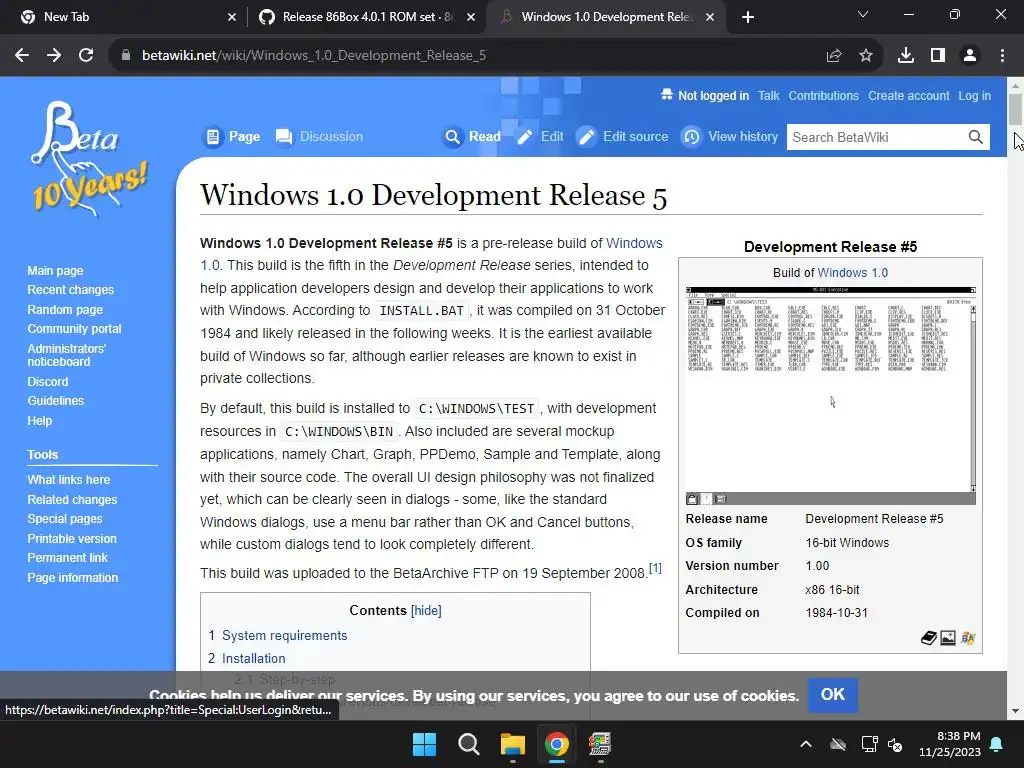The height and width of the screenshot is (768, 1024).
Task: Hide the Contents table
Action: [426, 611]
